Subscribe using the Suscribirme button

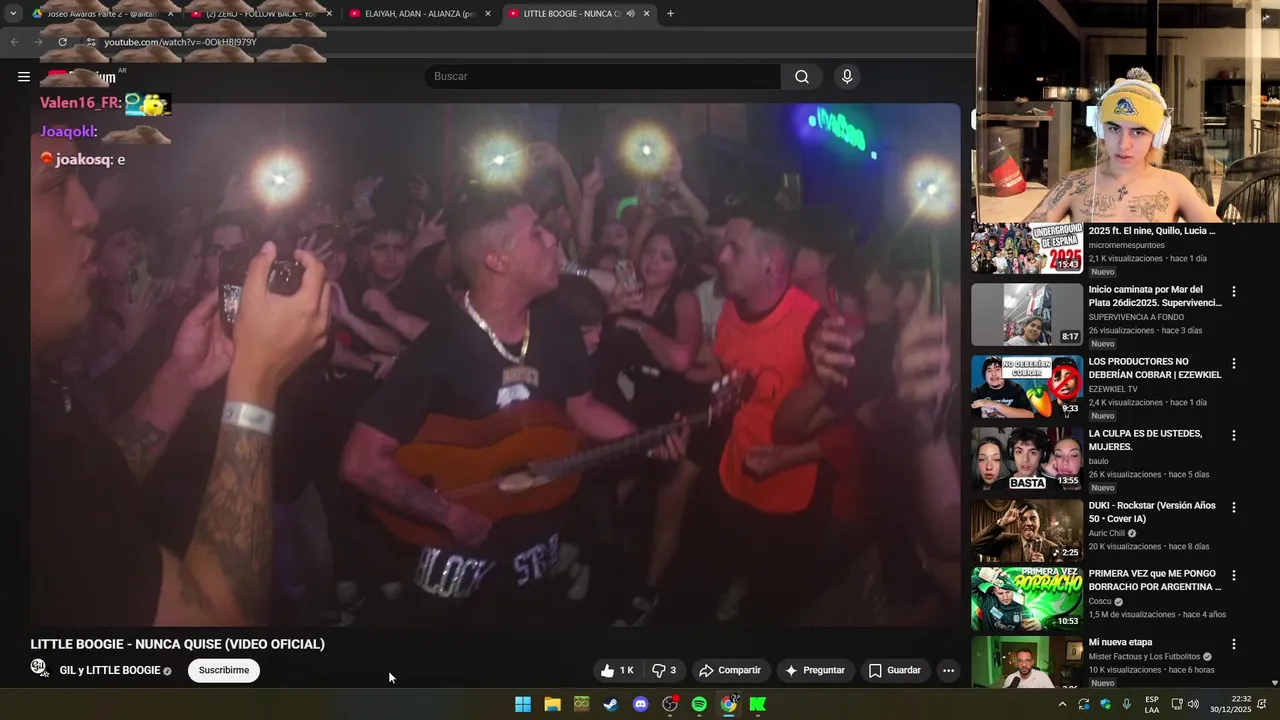tap(224, 670)
